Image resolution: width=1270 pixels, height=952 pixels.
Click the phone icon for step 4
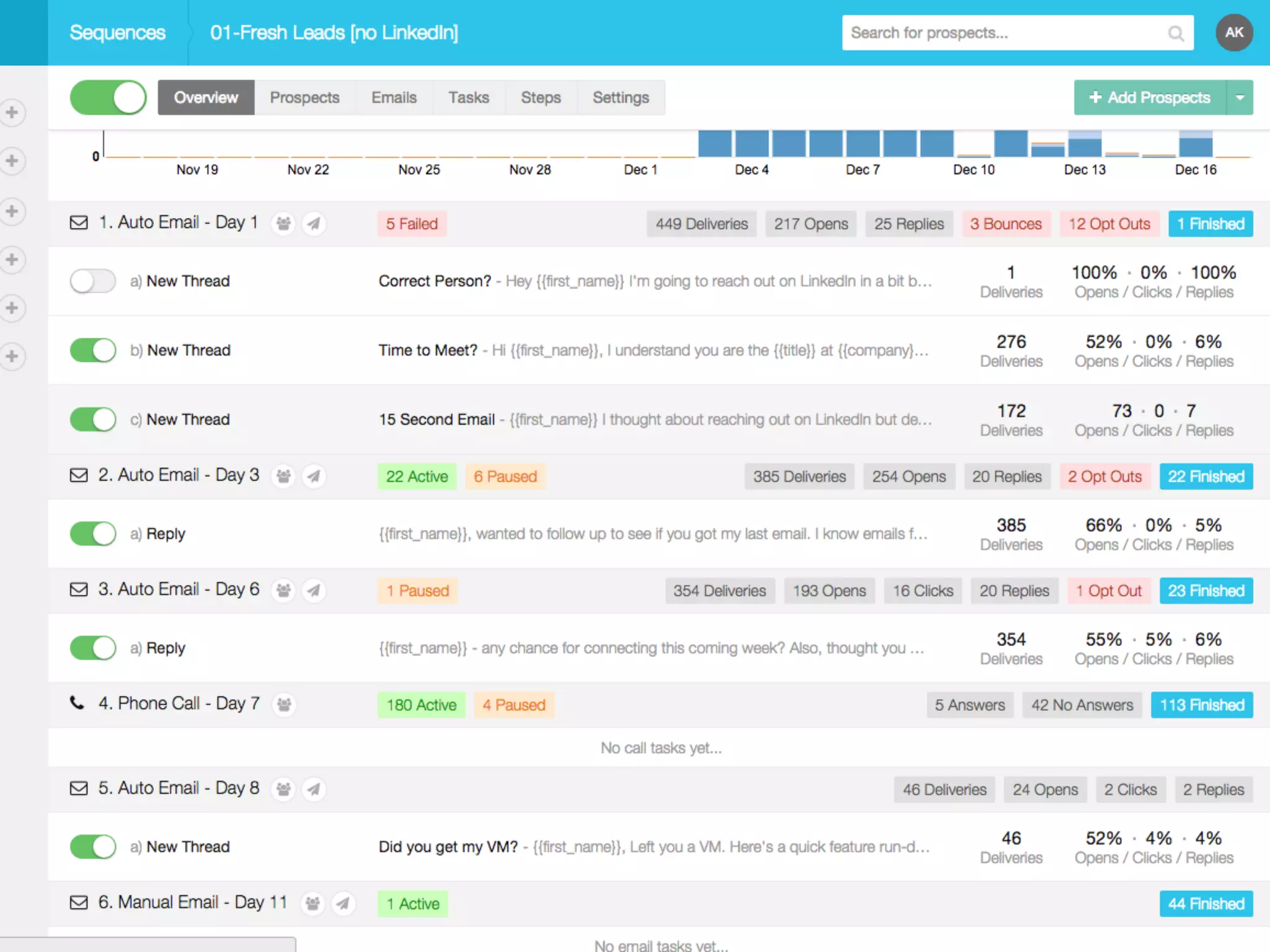click(77, 703)
